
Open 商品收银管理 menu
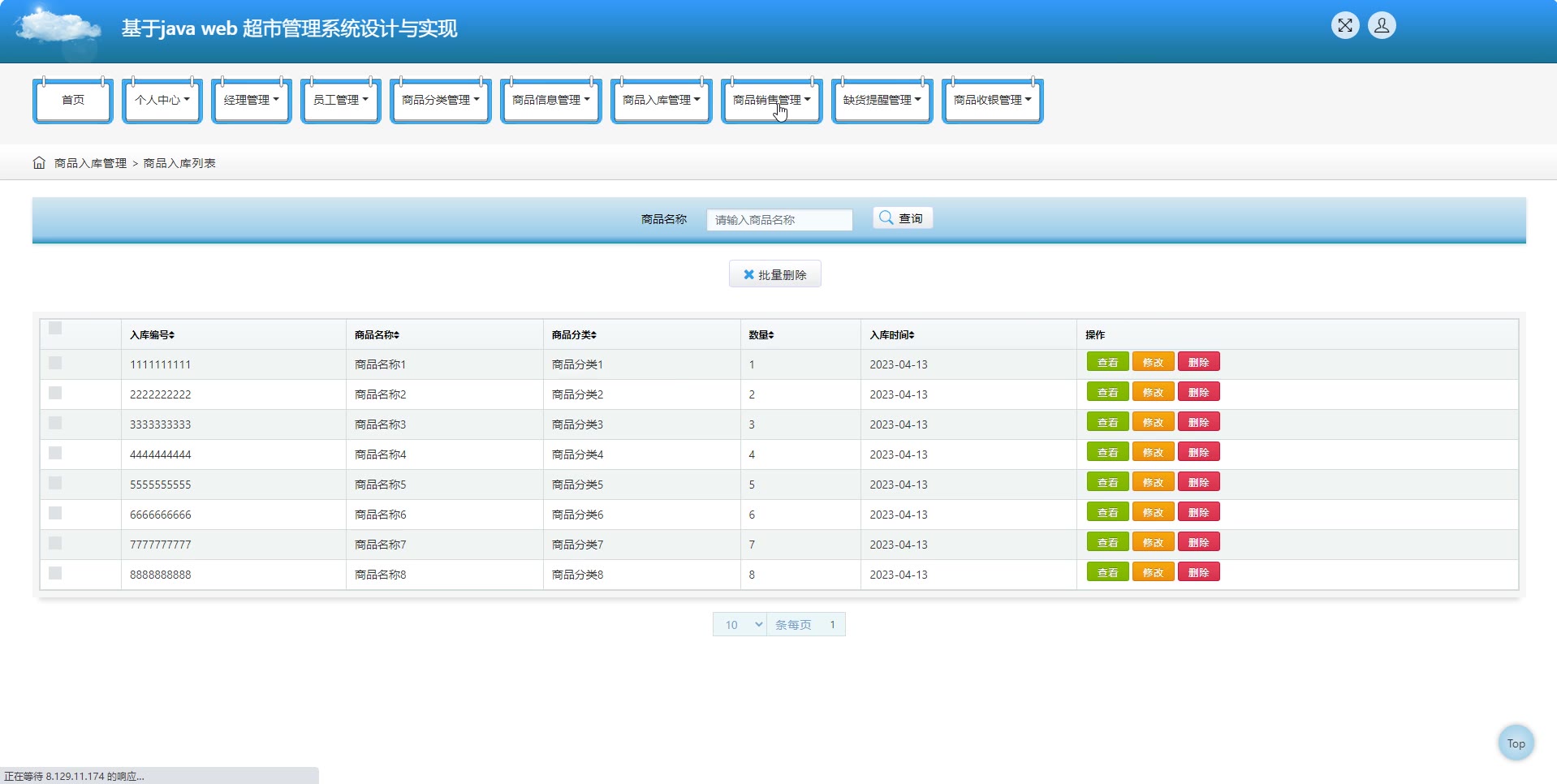pos(992,101)
